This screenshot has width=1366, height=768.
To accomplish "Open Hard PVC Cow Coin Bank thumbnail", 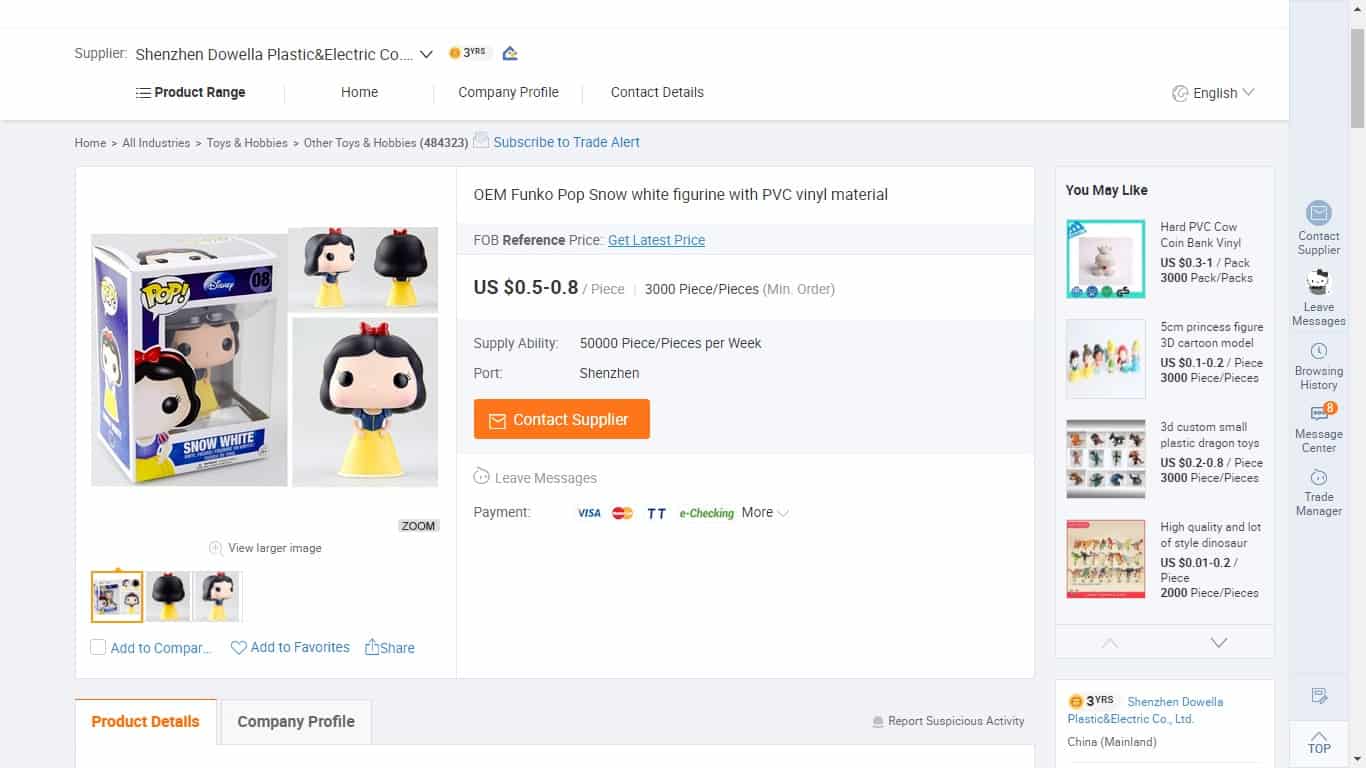I will click(1106, 259).
